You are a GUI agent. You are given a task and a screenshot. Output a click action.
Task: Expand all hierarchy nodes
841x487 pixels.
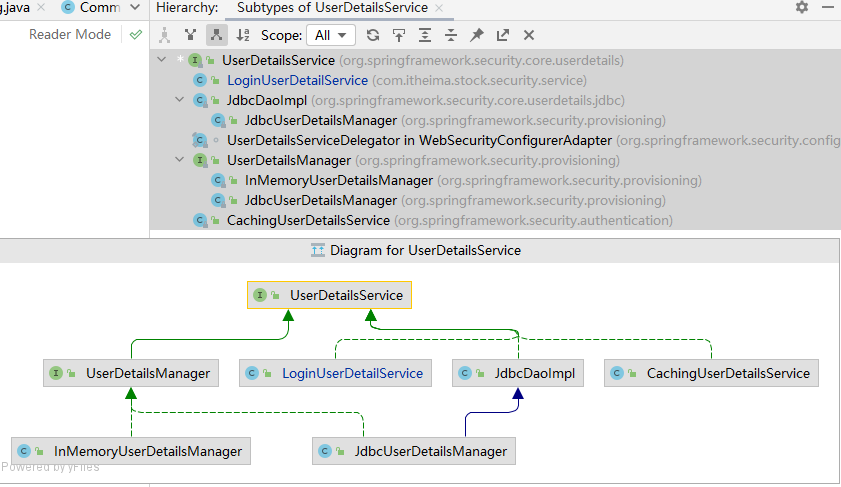coord(425,35)
